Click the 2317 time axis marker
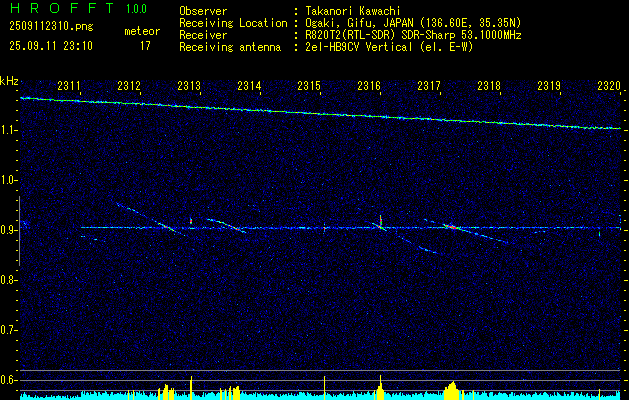 429,85
